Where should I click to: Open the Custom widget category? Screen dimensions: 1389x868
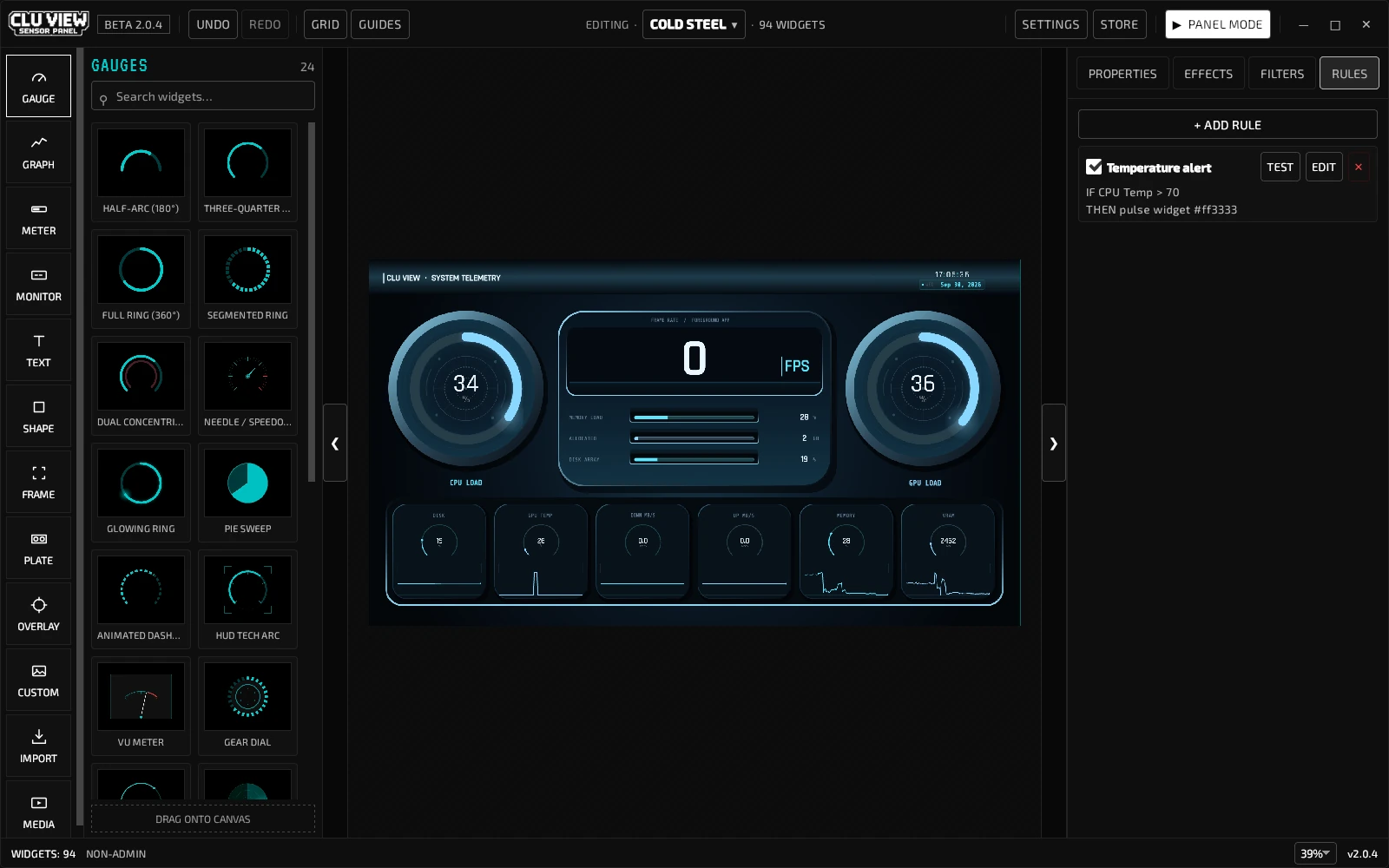pos(38,680)
